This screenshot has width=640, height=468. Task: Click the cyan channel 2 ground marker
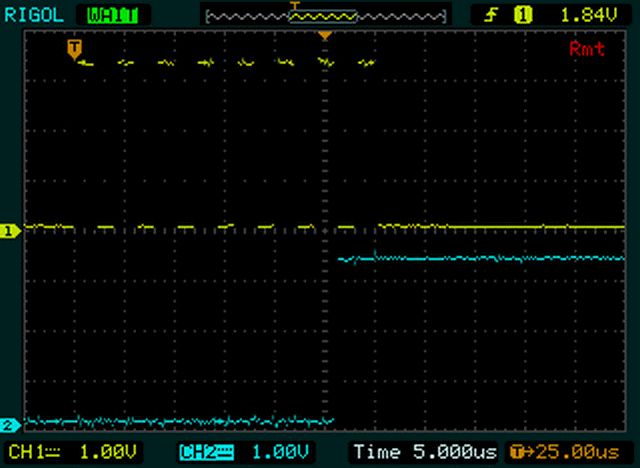pos(10,426)
